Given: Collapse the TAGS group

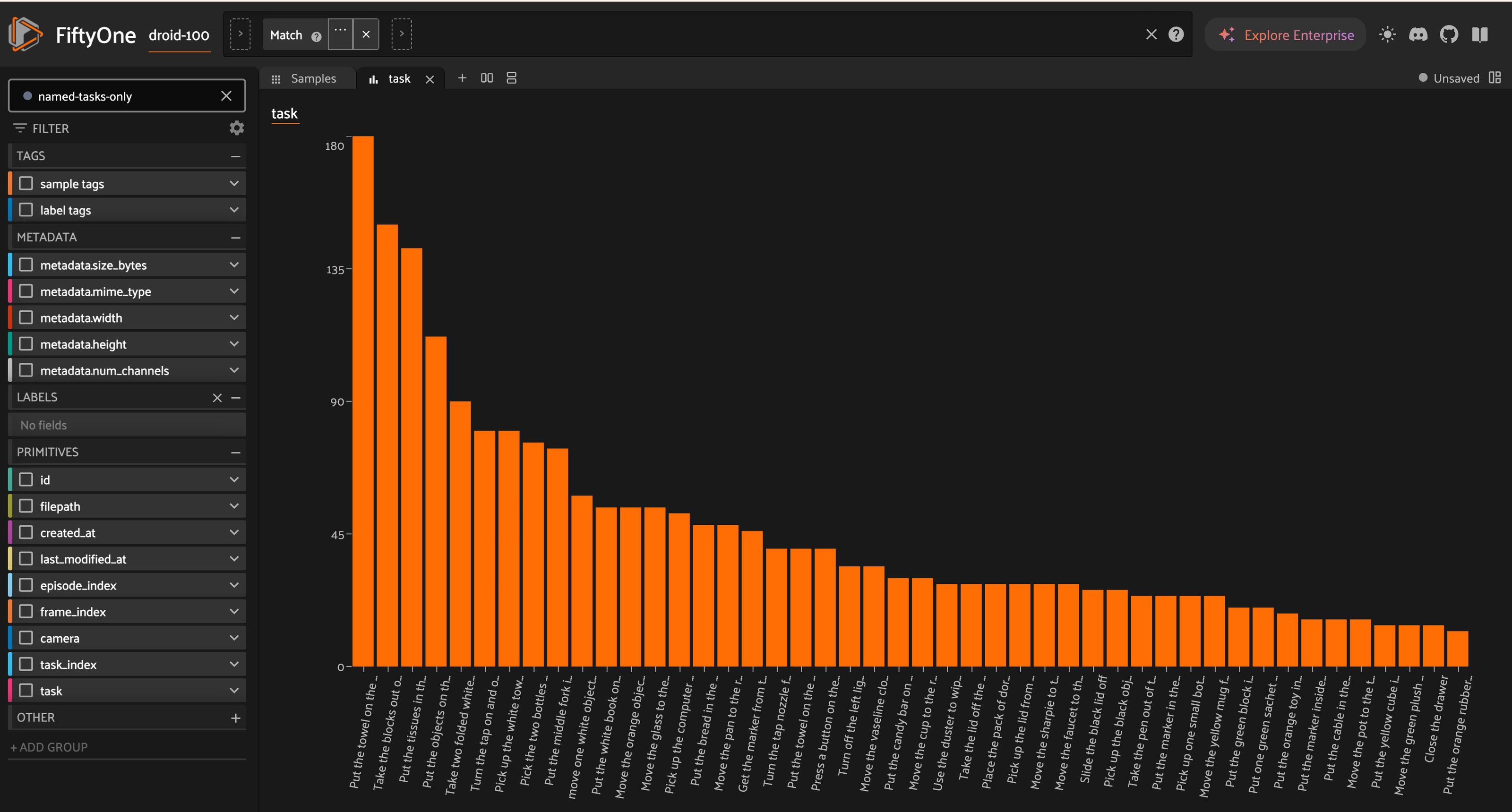Looking at the screenshot, I should tap(235, 156).
